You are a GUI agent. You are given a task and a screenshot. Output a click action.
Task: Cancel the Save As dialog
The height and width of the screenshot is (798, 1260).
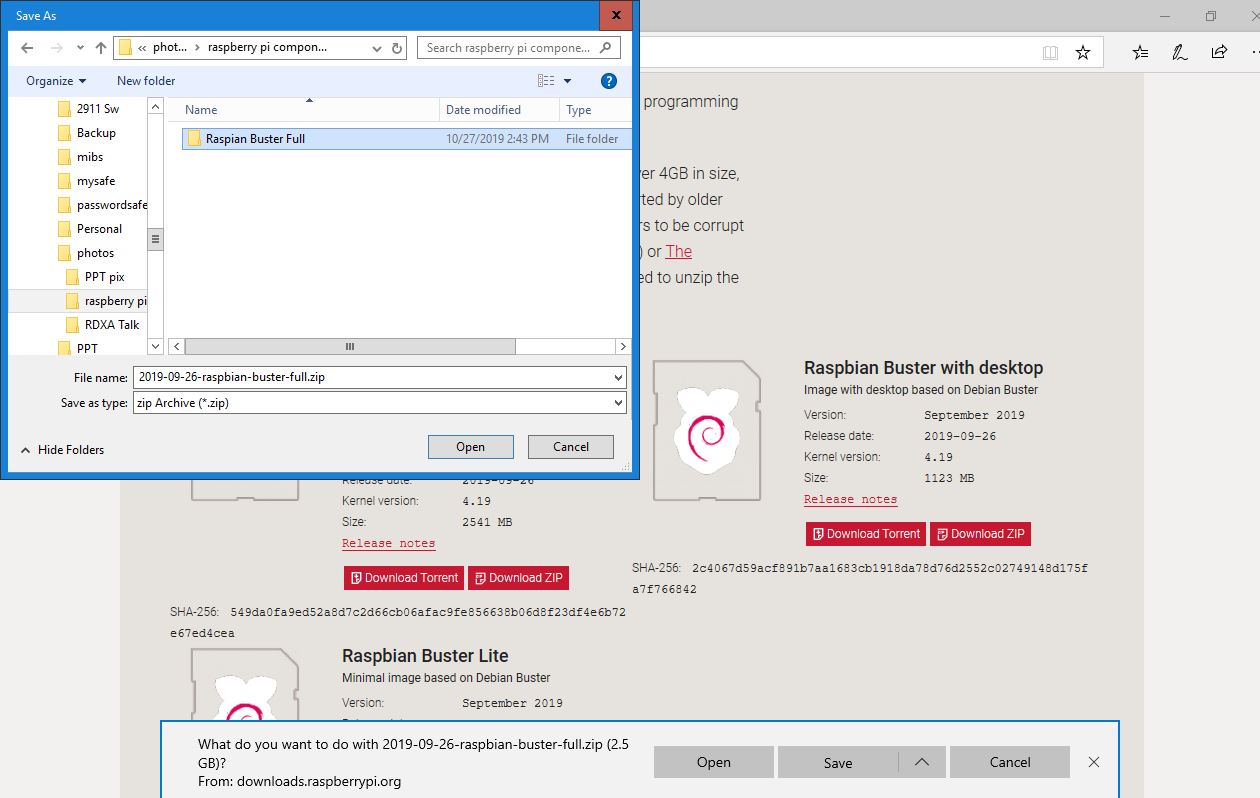571,447
